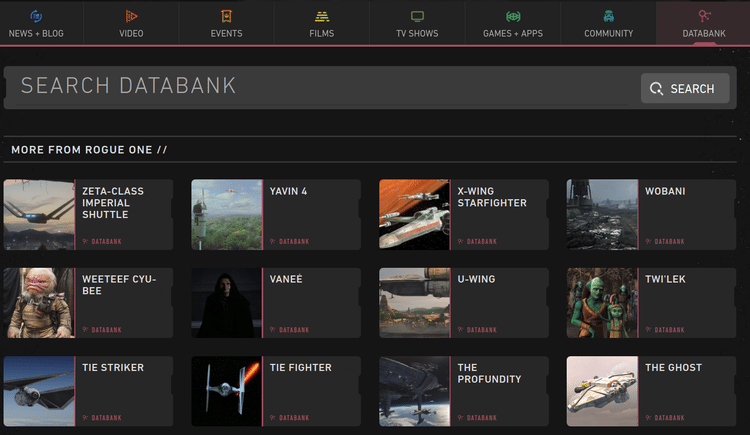The image size is (750, 435).
Task: Open the X-Wing Starfighter thumbnail
Action: click(x=415, y=214)
